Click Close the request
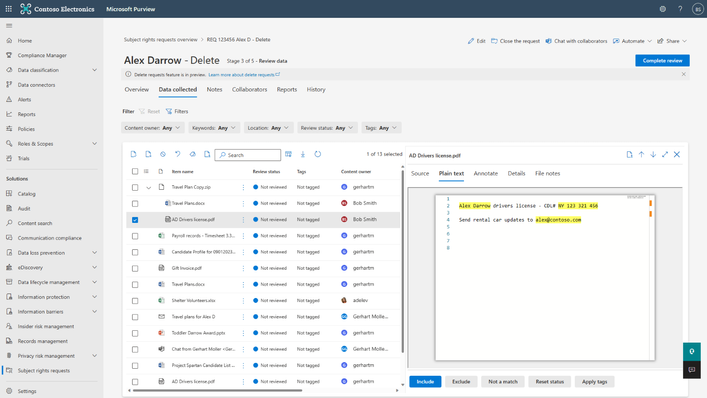Viewport: 707px width, 398px height. (x=515, y=41)
